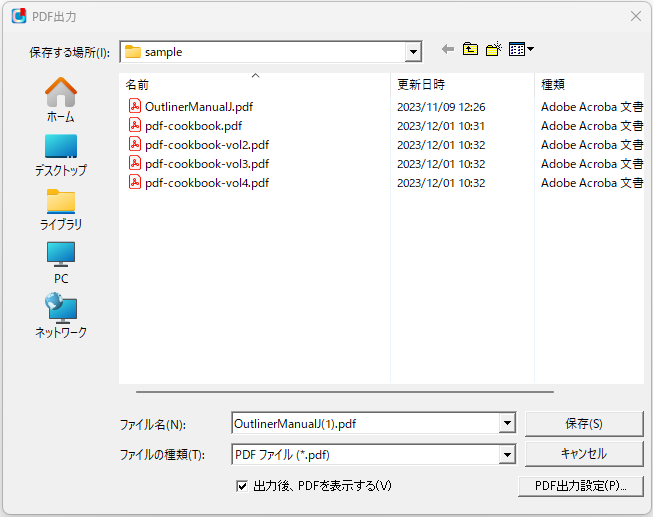Create a new folder
This screenshot has height=517, width=653.
(494, 49)
